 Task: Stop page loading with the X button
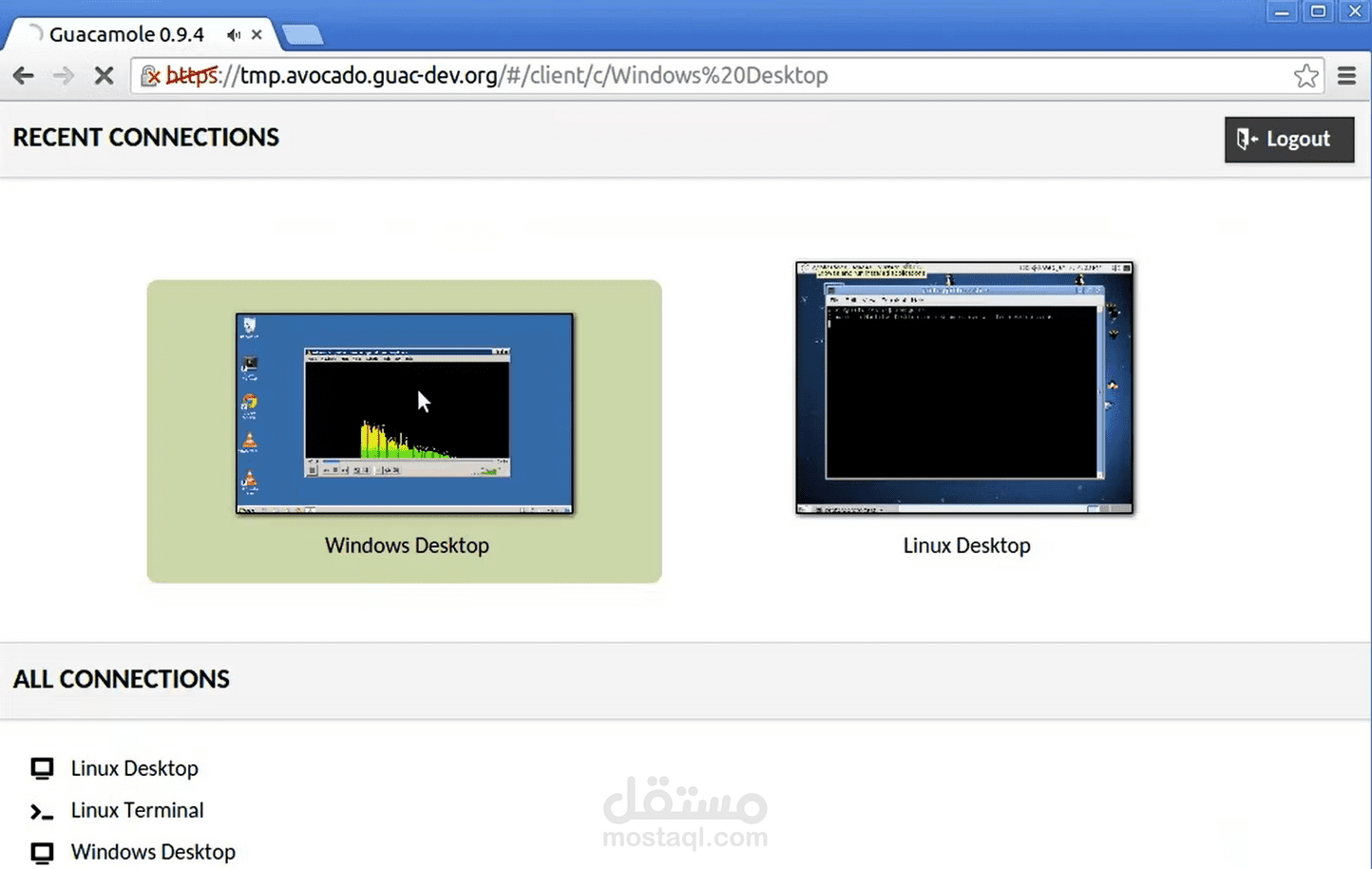(x=105, y=76)
